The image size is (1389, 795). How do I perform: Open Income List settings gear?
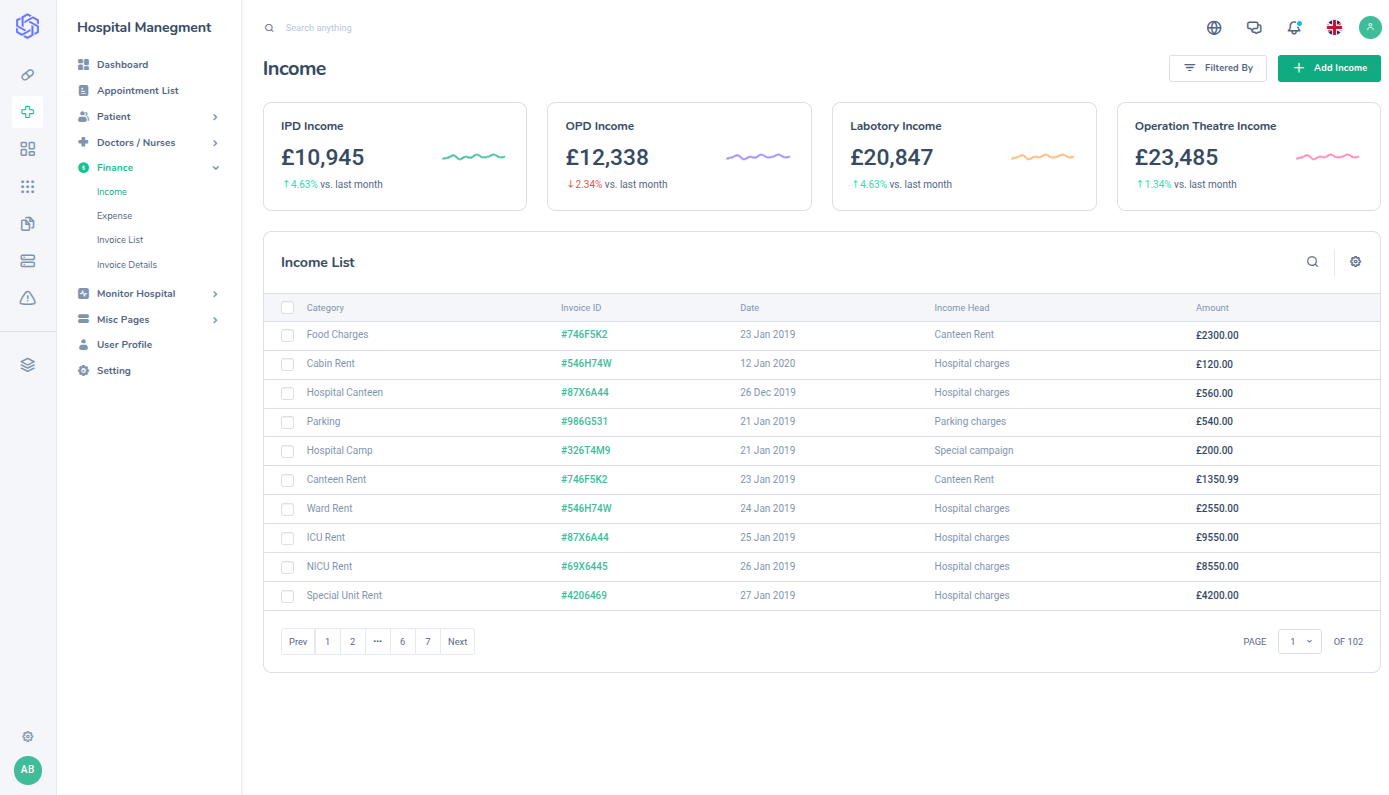(1355, 262)
